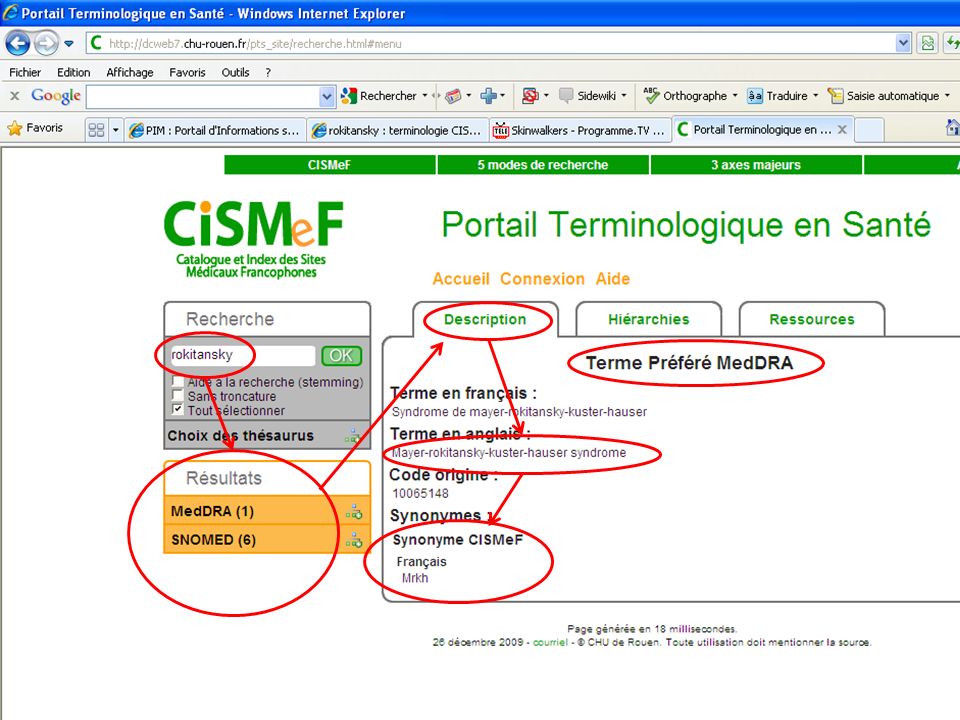Image resolution: width=960 pixels, height=720 pixels.
Task: Toggle Tout sélectionner checkbox
Action: pos(178,410)
